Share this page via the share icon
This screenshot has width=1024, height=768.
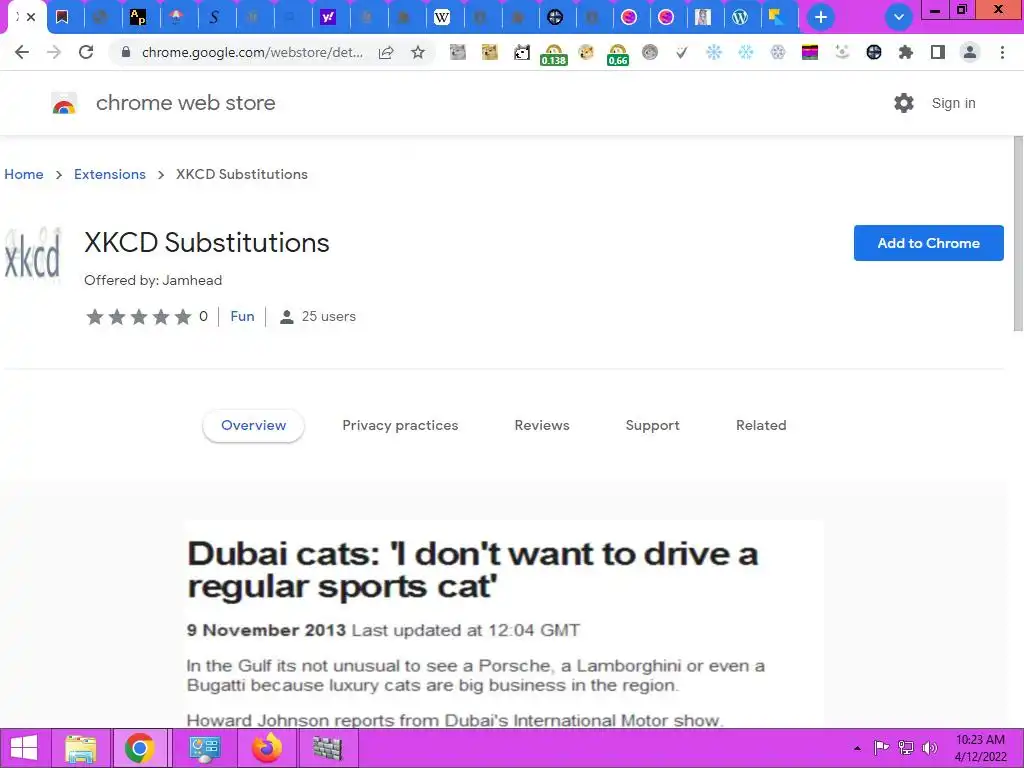click(386, 52)
